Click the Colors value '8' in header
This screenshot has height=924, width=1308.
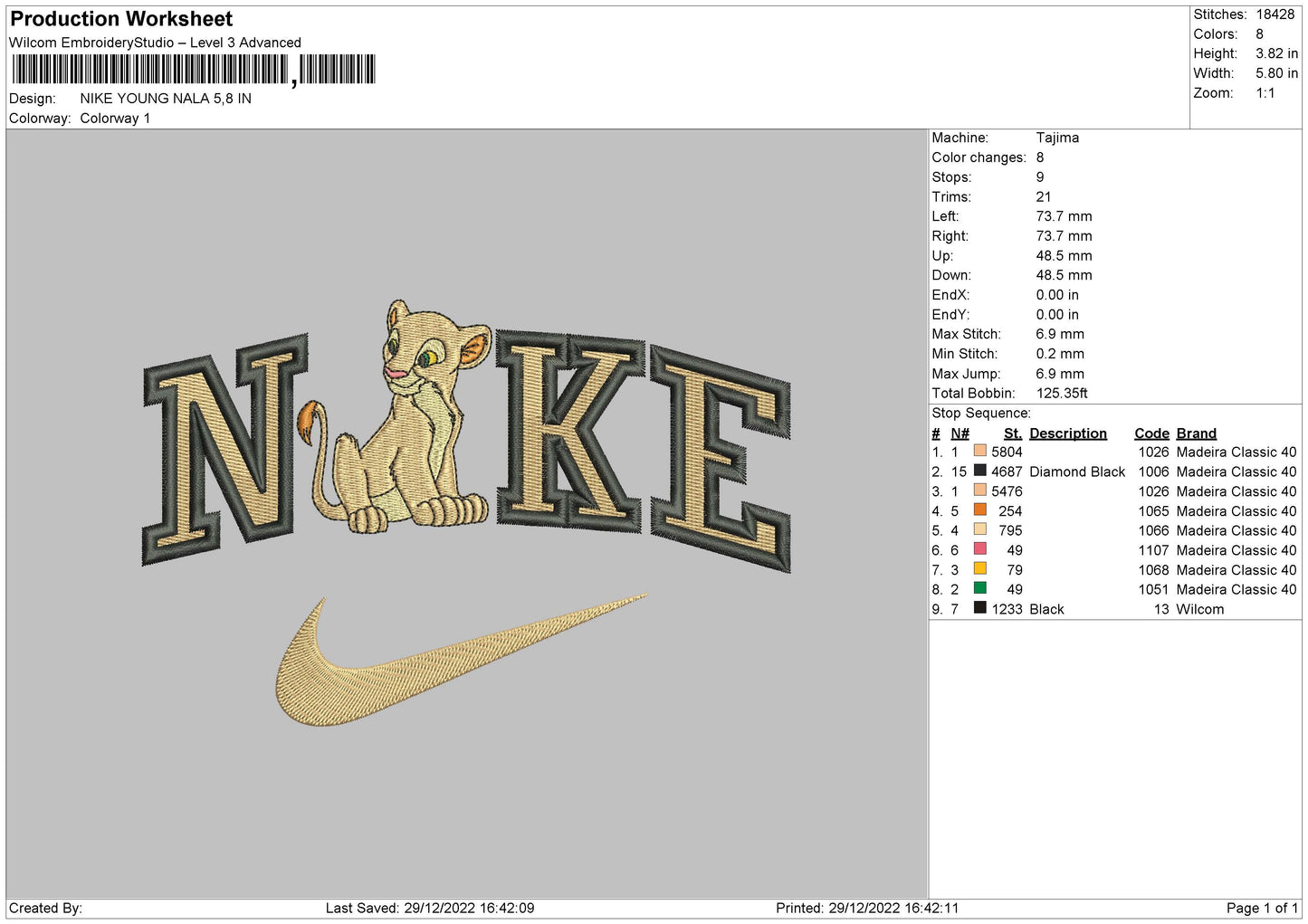pyautogui.click(x=1259, y=34)
